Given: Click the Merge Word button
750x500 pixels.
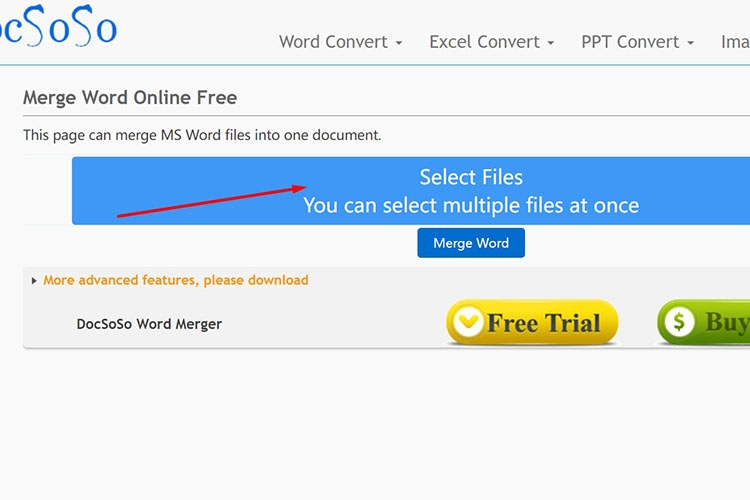Looking at the screenshot, I should [x=471, y=243].
